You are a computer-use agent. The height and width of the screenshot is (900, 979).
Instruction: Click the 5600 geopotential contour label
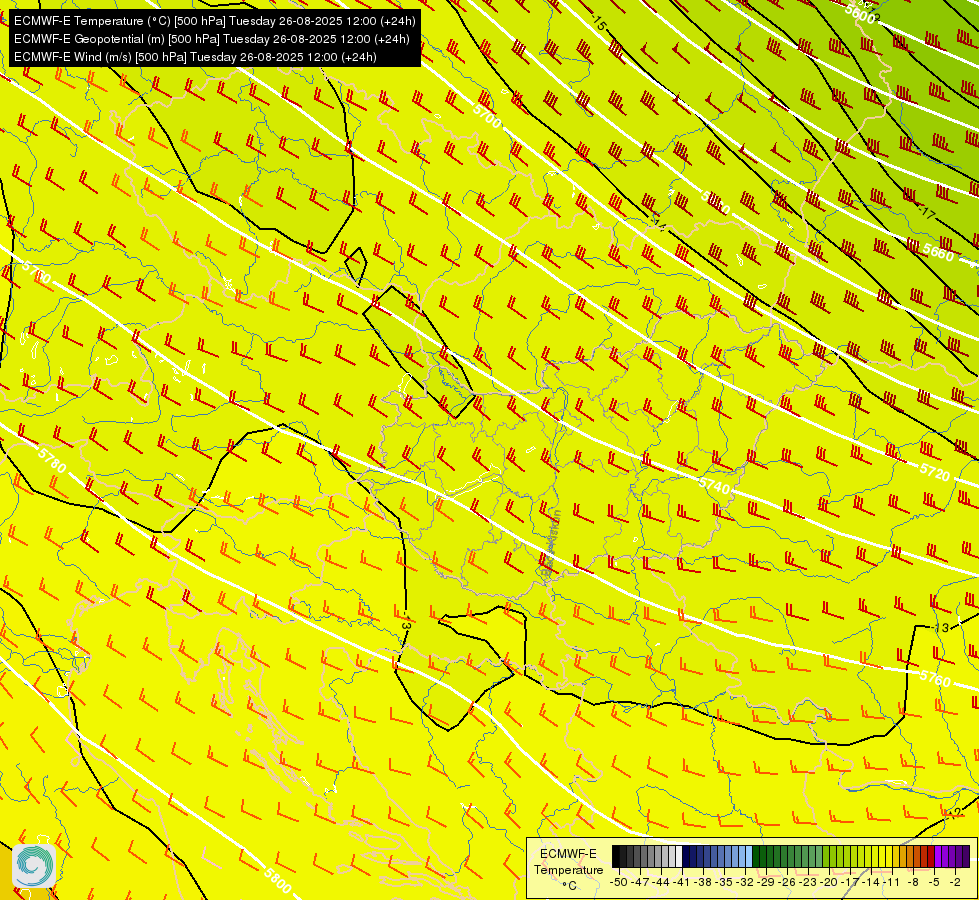(860, 14)
